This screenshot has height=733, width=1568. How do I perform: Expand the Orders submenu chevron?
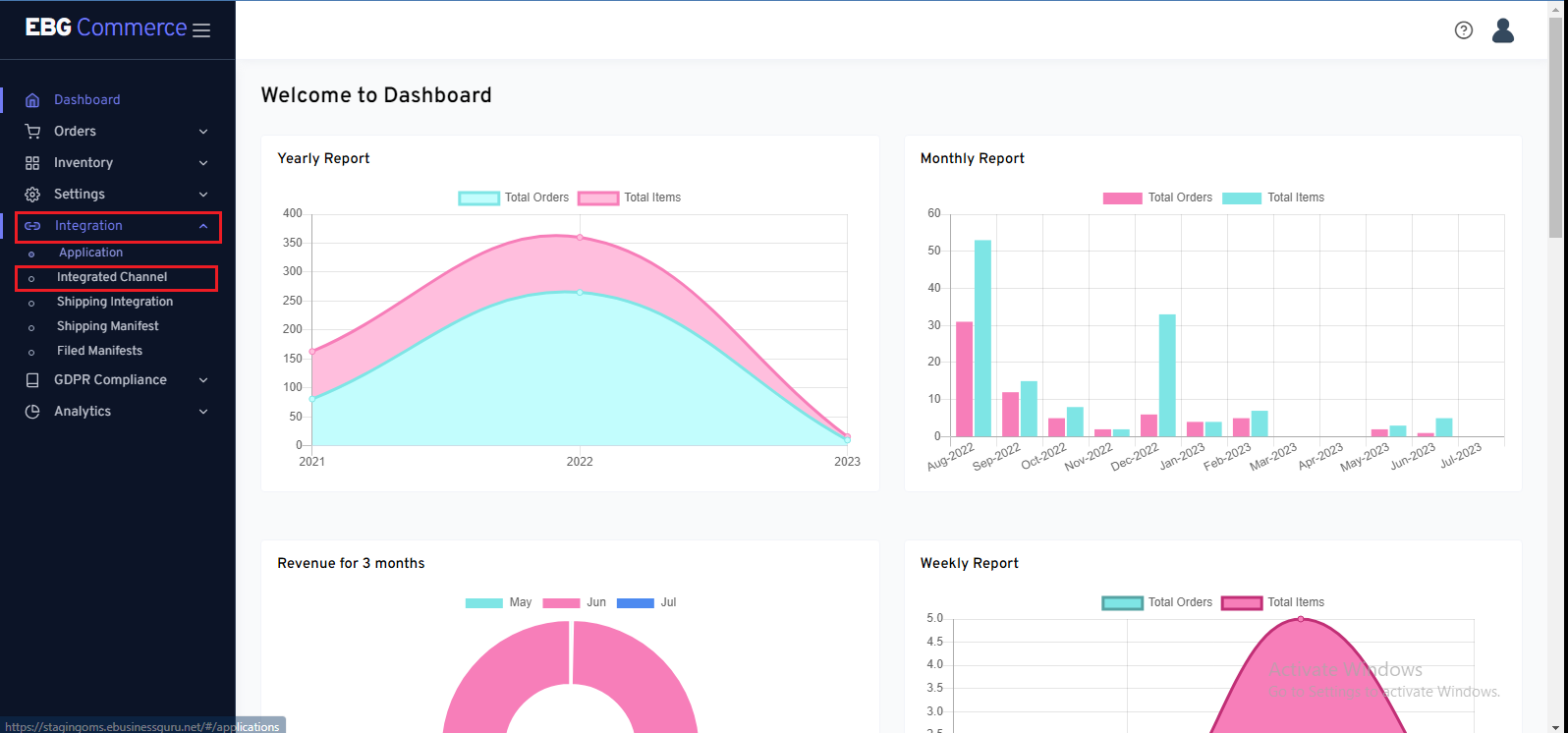point(203,132)
